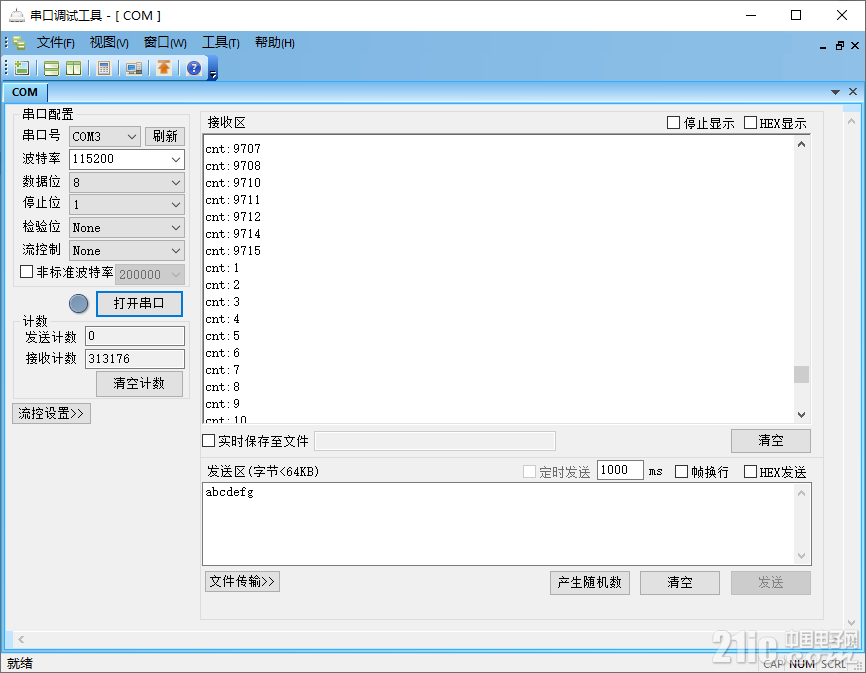866x673 pixels.
Task: Enable 实时保存至文件 checkbox
Action: tap(208, 441)
